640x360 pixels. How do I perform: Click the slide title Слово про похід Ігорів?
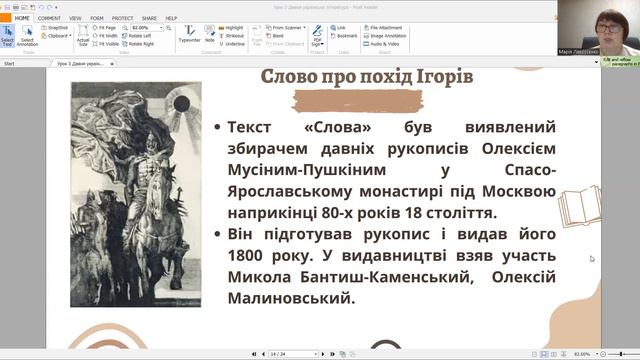[367, 77]
